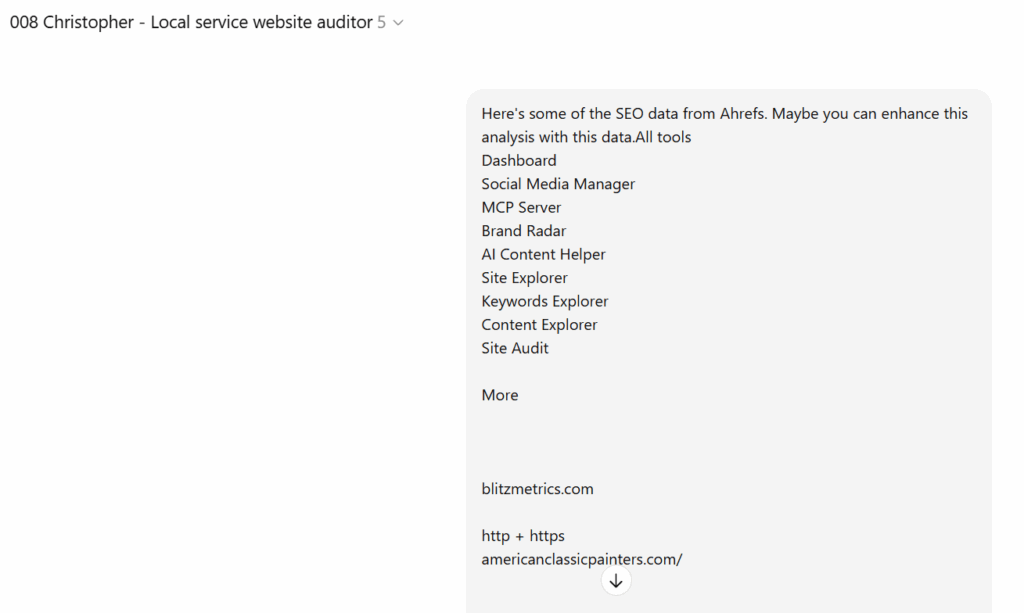Screen dimensions: 1024x613
Task: Select Site Explorer in the message
Action: point(524,278)
